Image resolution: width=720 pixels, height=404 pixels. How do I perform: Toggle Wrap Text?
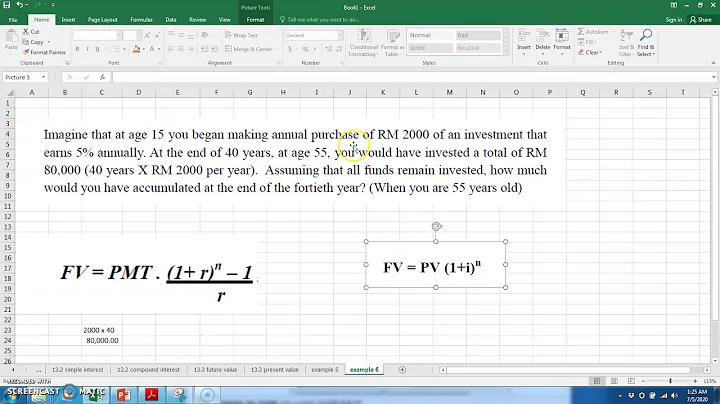(x=241, y=35)
